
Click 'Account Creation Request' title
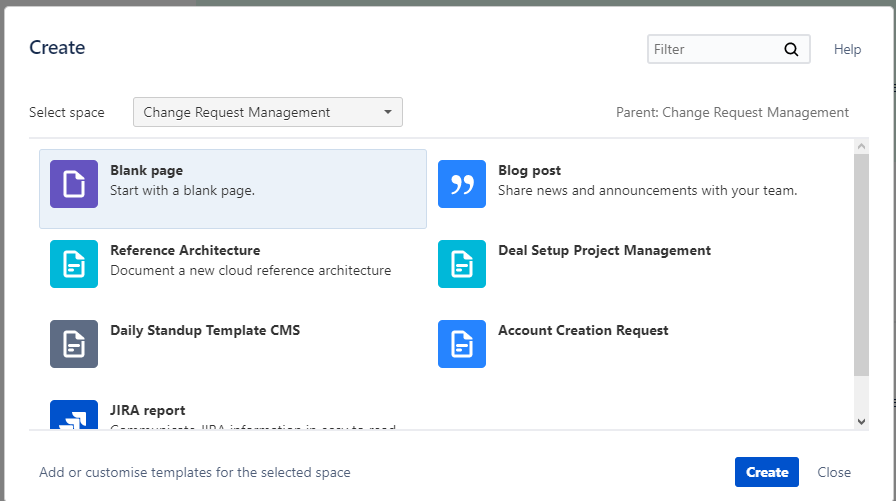[x=583, y=330]
